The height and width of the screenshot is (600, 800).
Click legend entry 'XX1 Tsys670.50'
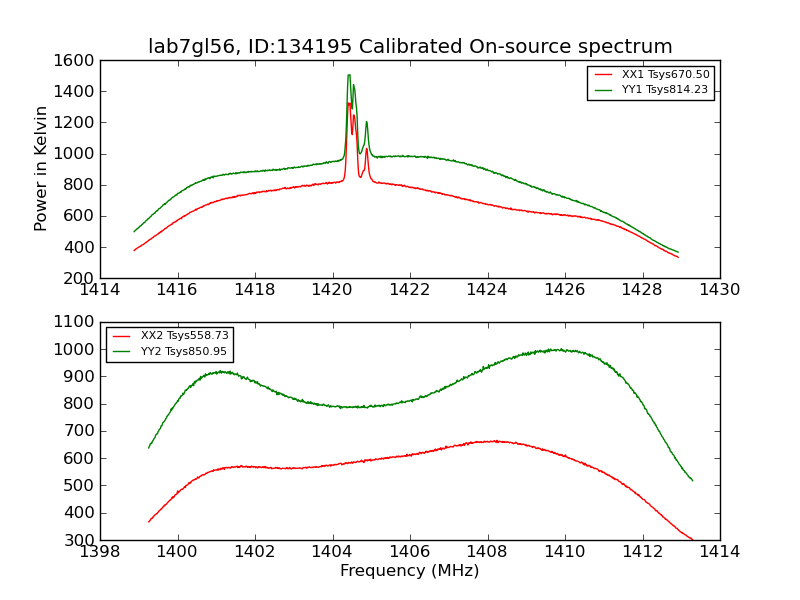(x=665, y=74)
